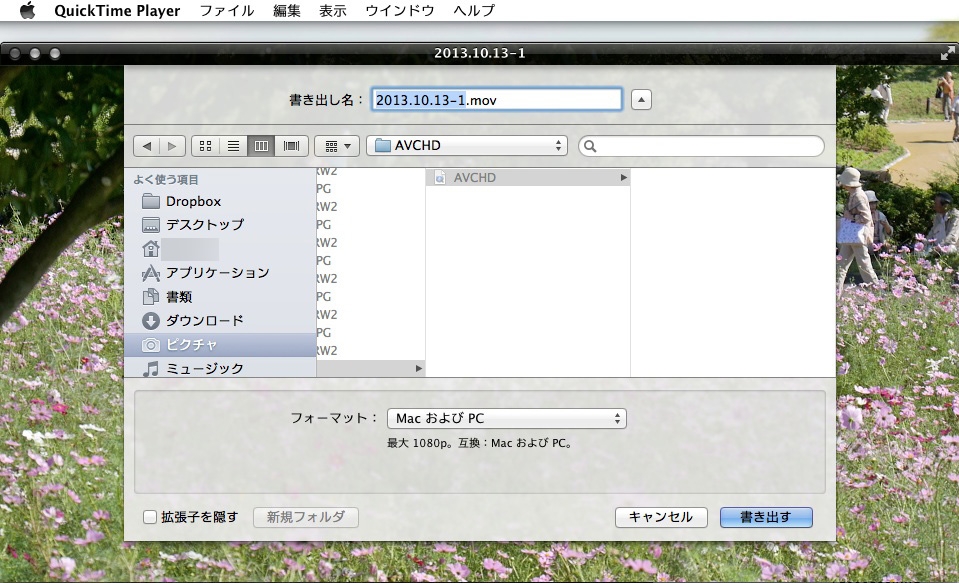This screenshot has width=959, height=583.
Task: Expand AVCHD with its right arrow
Action: [x=623, y=177]
